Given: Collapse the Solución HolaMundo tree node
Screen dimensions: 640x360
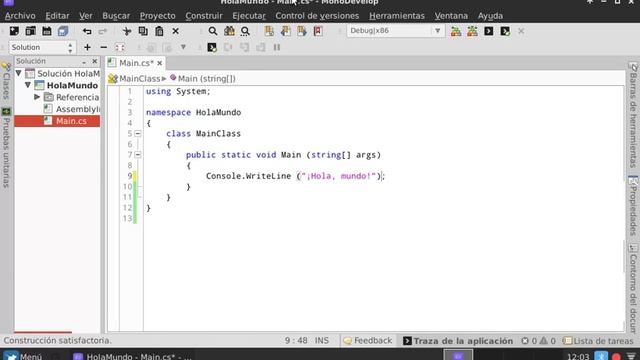Looking at the screenshot, I should pyautogui.click(x=19, y=73).
